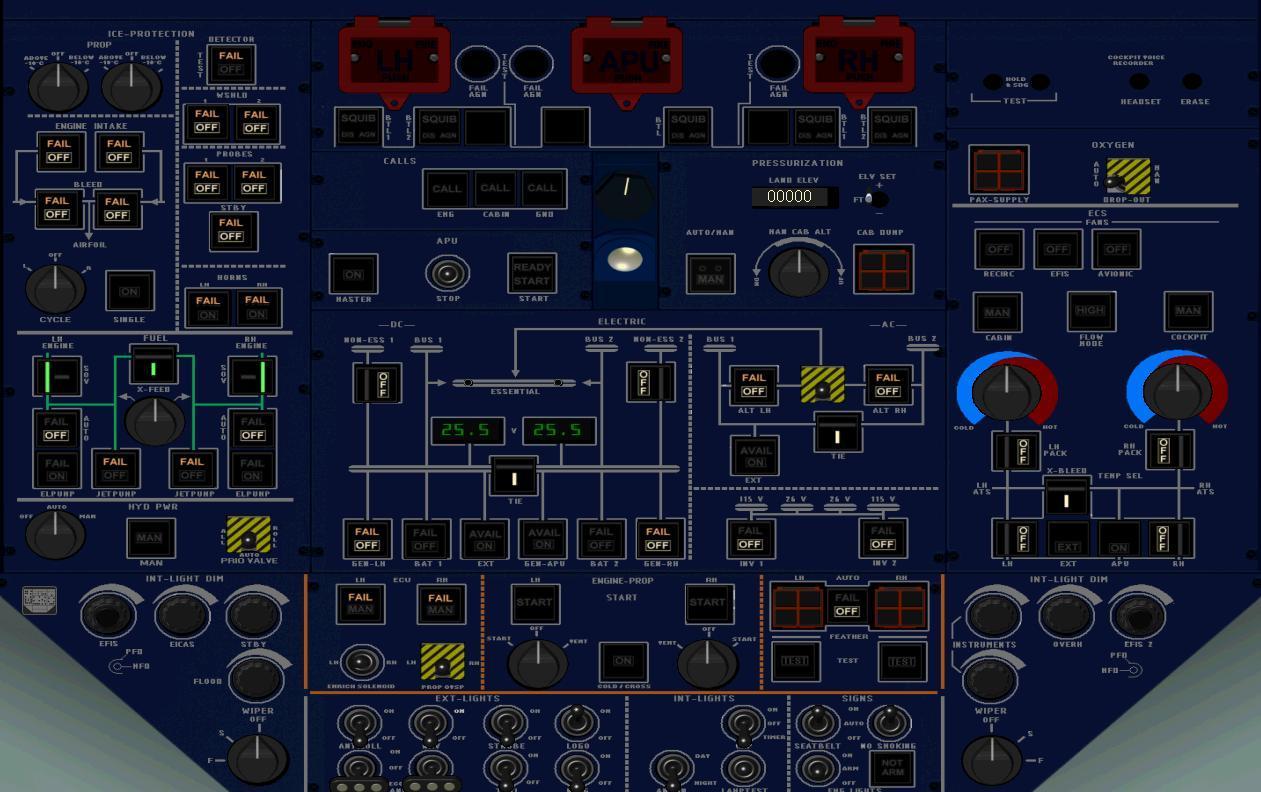
Task: Rotate the fuel X-FEED selector knob
Action: click(154, 421)
